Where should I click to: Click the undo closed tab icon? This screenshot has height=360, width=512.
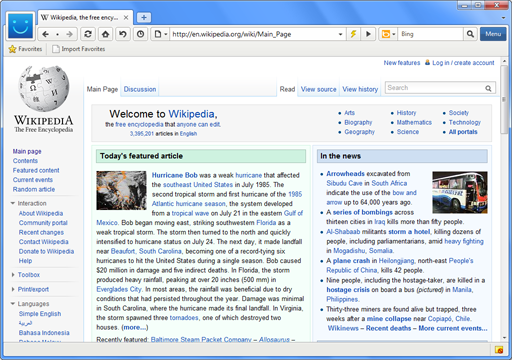[x=123, y=34]
